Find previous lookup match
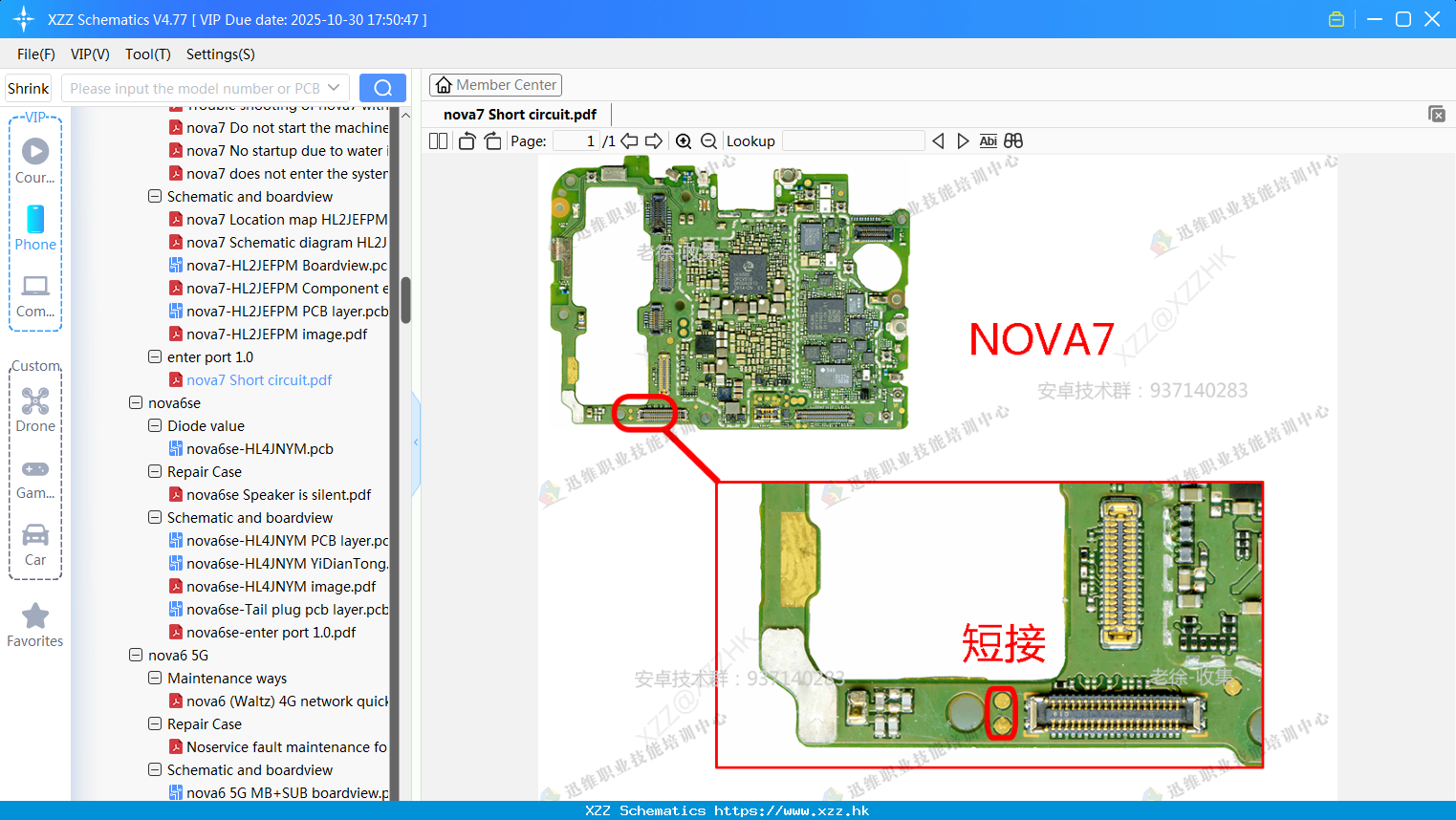The image size is (1456, 820). coord(938,140)
